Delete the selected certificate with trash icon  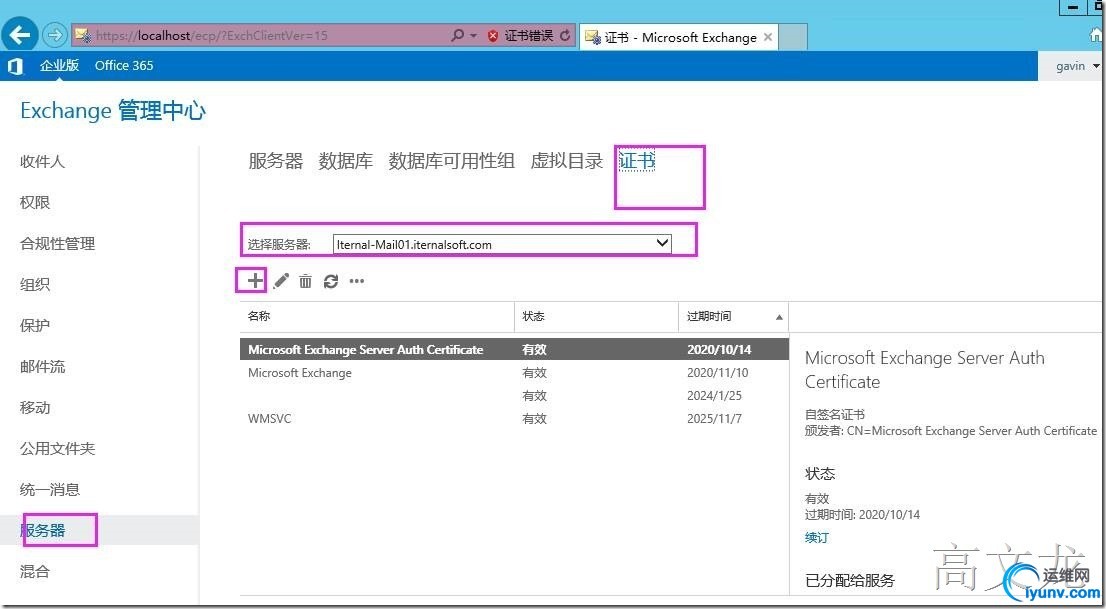point(305,281)
